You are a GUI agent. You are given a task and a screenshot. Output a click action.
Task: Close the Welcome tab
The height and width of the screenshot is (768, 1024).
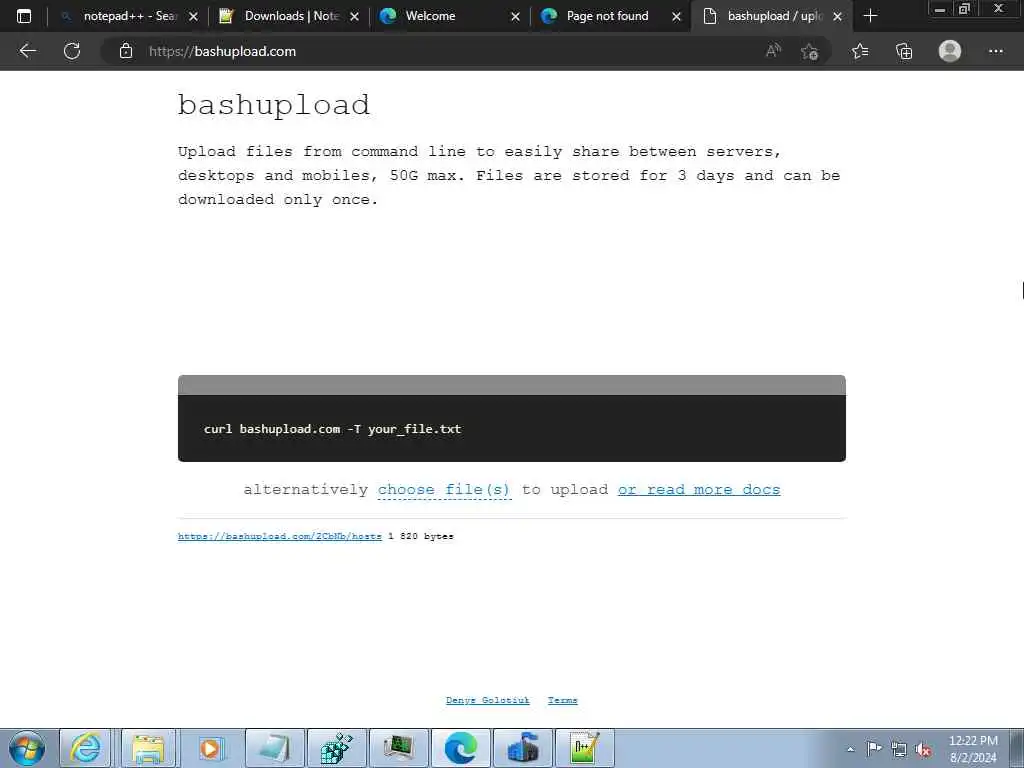(x=515, y=16)
